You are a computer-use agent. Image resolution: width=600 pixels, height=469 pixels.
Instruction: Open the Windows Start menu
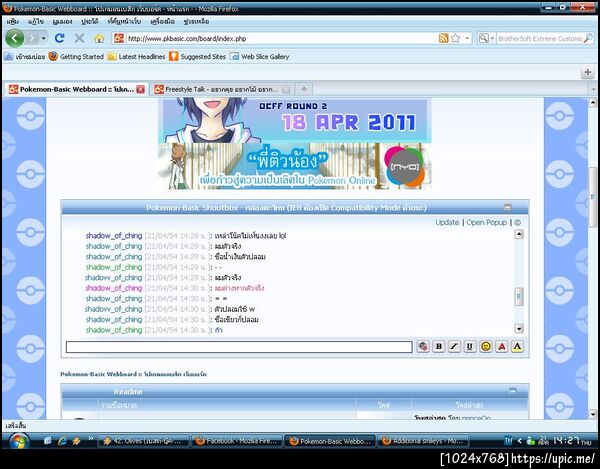pyautogui.click(x=18, y=441)
